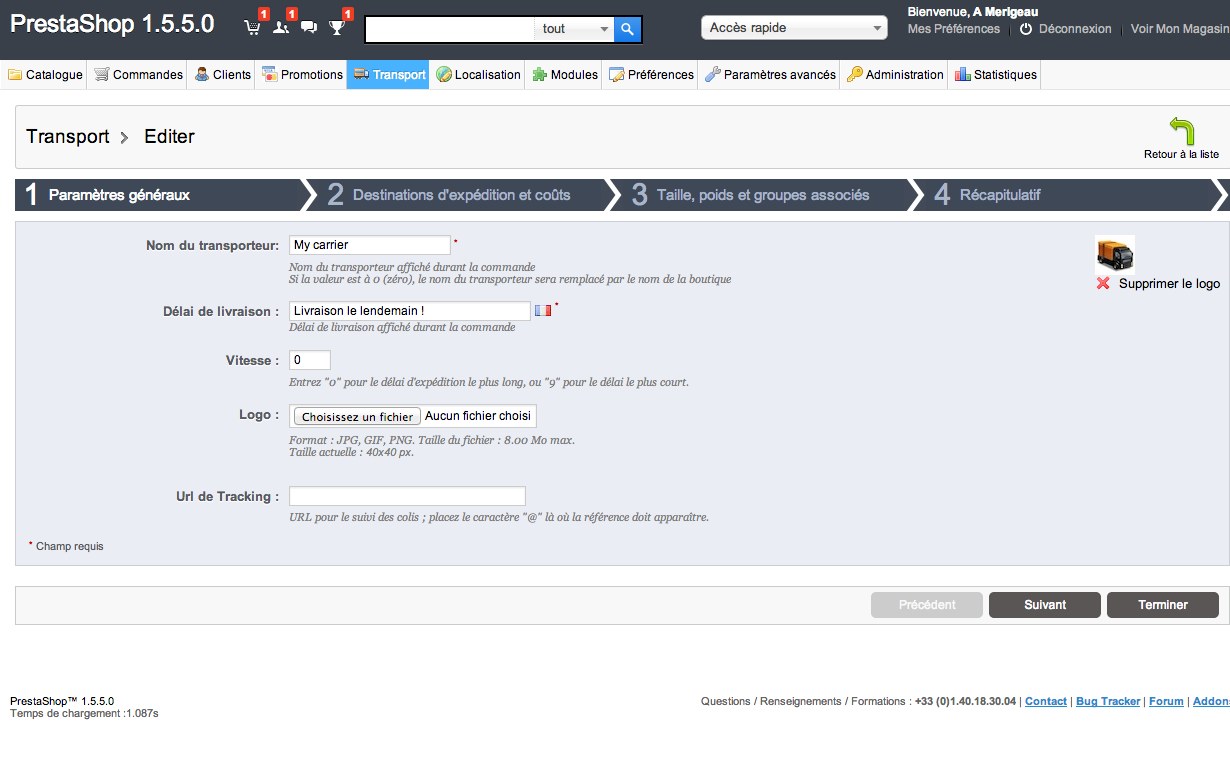Click the green Retour à la liste arrow

1181,132
